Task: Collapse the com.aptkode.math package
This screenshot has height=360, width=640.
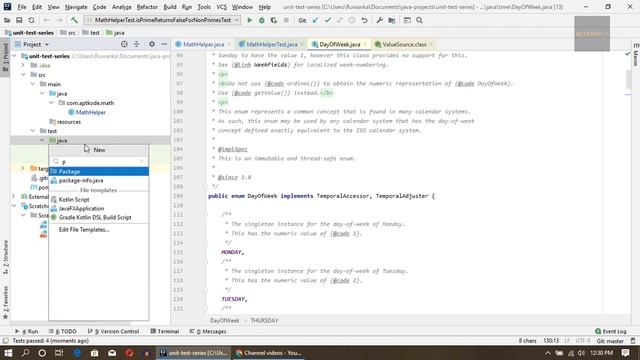Action: click(x=51, y=103)
